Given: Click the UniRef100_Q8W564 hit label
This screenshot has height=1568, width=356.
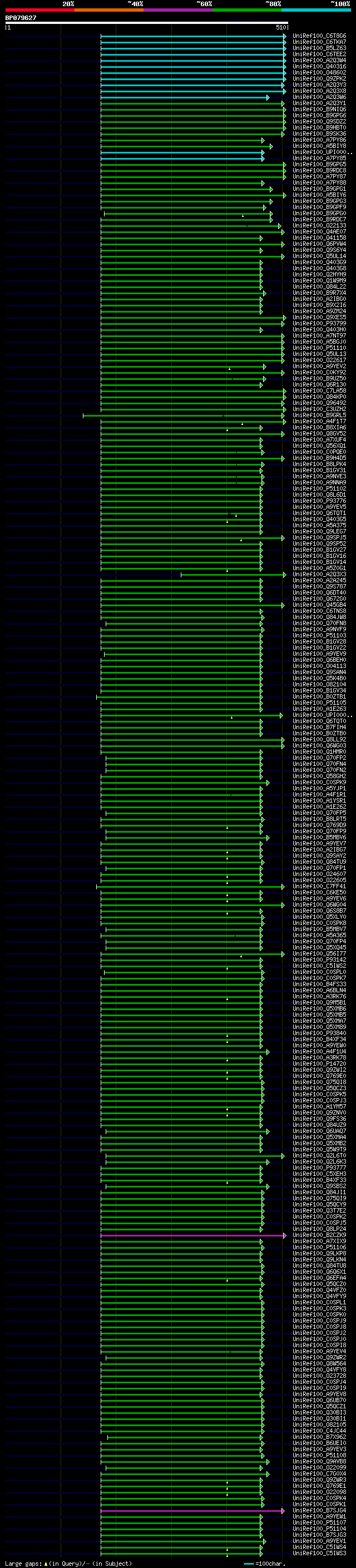Looking at the screenshot, I should 319,1363.
